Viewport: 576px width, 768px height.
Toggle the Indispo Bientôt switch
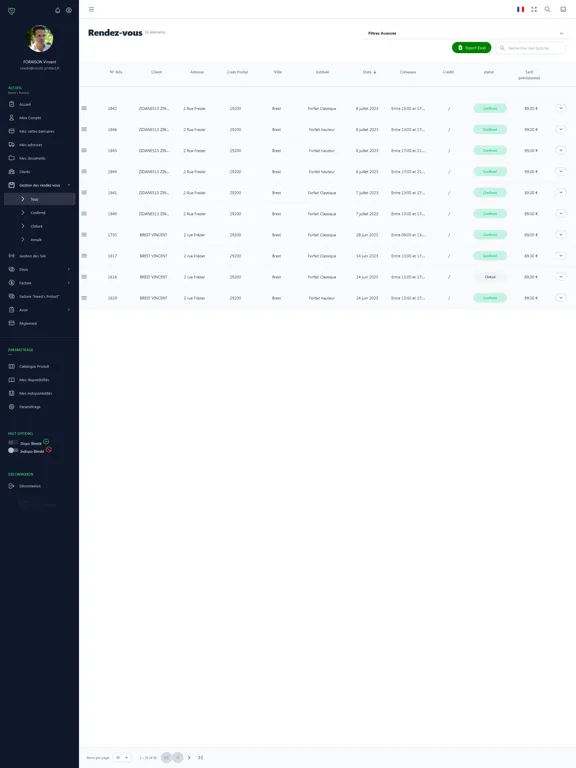coord(13,451)
